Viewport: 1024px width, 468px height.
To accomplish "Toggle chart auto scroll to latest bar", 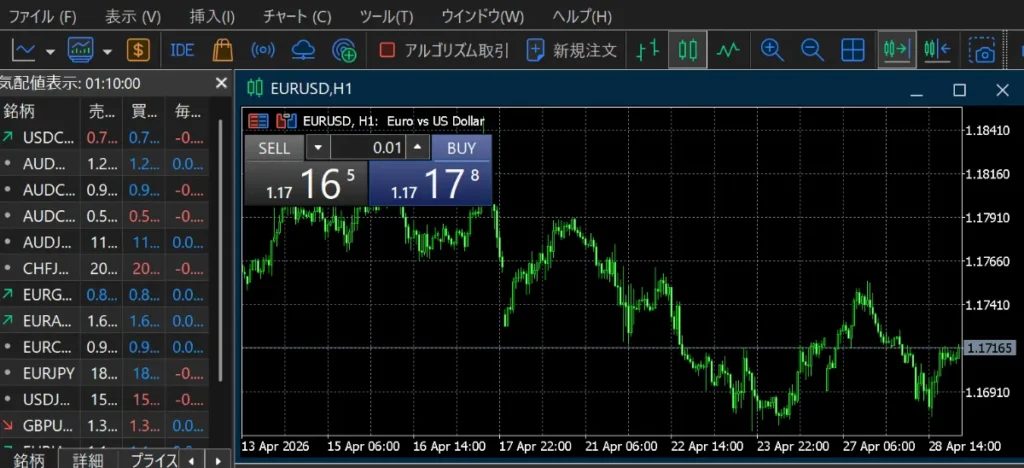I will tap(897, 50).
